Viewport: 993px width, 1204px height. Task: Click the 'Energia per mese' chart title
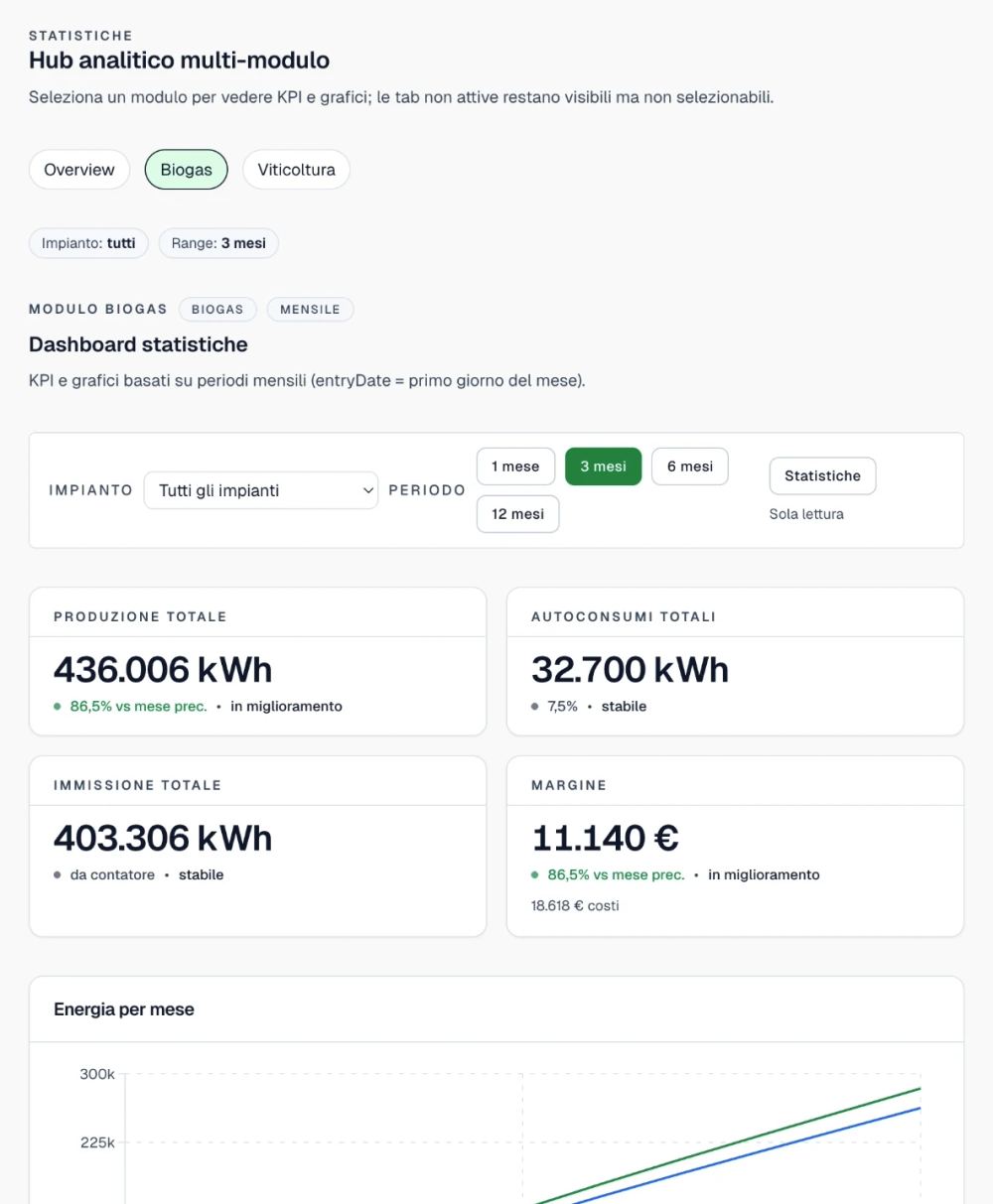tap(124, 1009)
